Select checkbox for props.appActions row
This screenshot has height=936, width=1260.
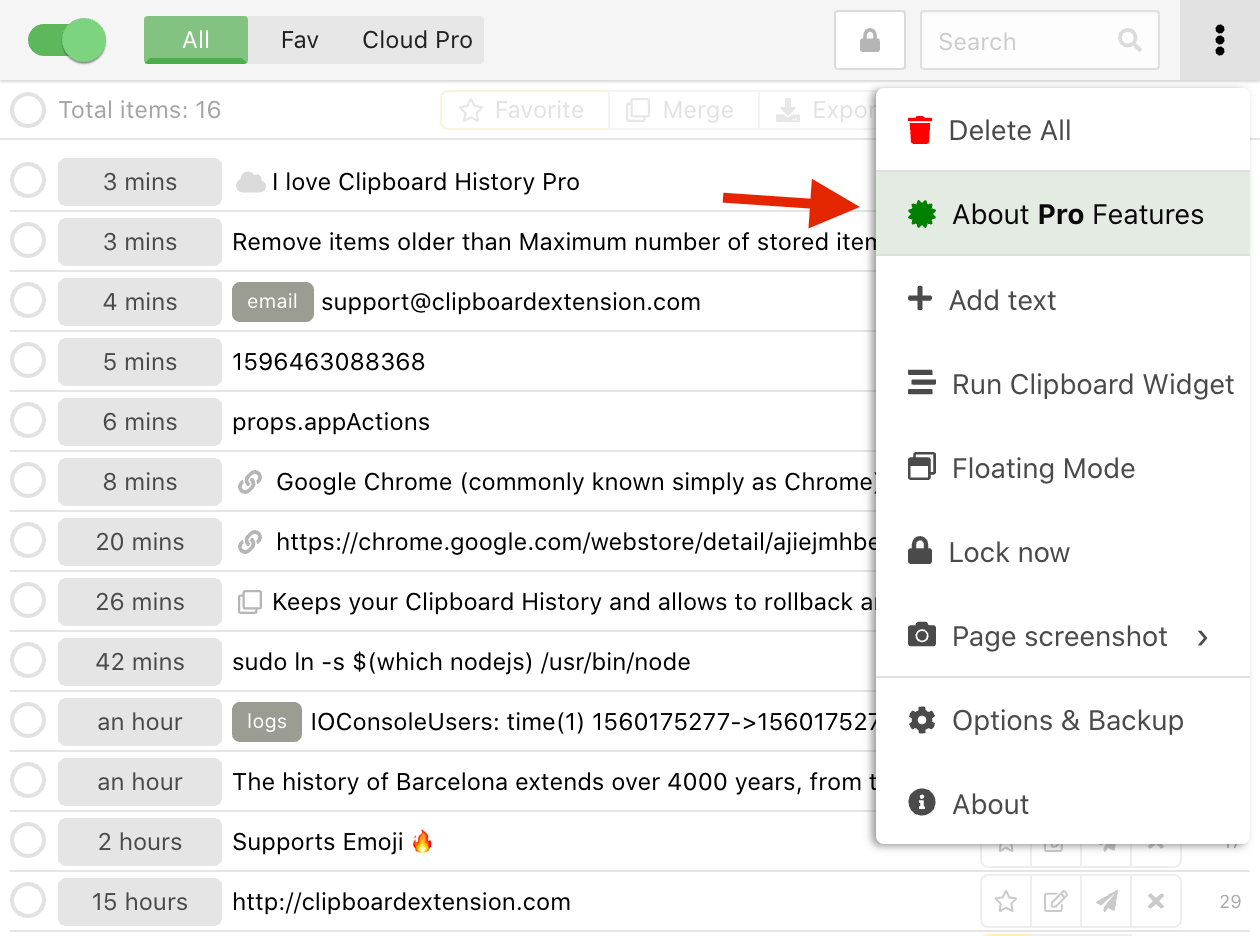coord(28,422)
